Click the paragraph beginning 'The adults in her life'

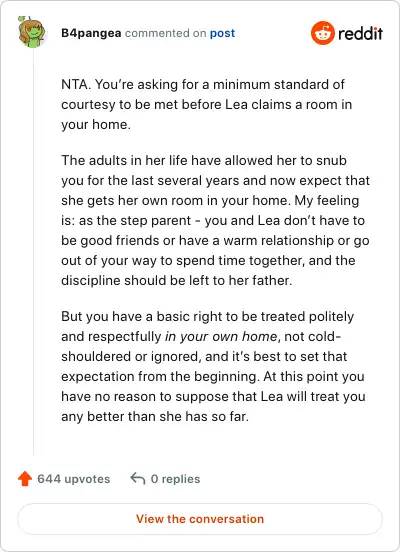pyautogui.click(x=215, y=220)
